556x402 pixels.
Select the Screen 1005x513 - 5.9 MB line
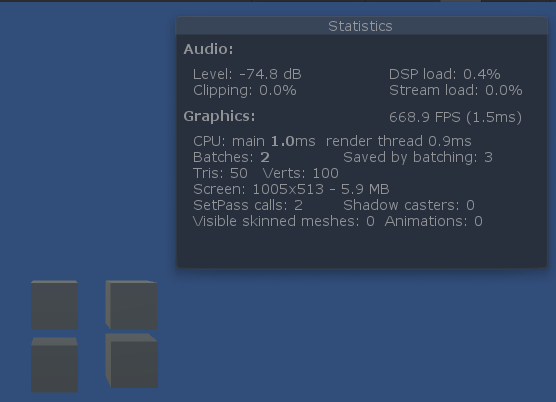pos(291,189)
